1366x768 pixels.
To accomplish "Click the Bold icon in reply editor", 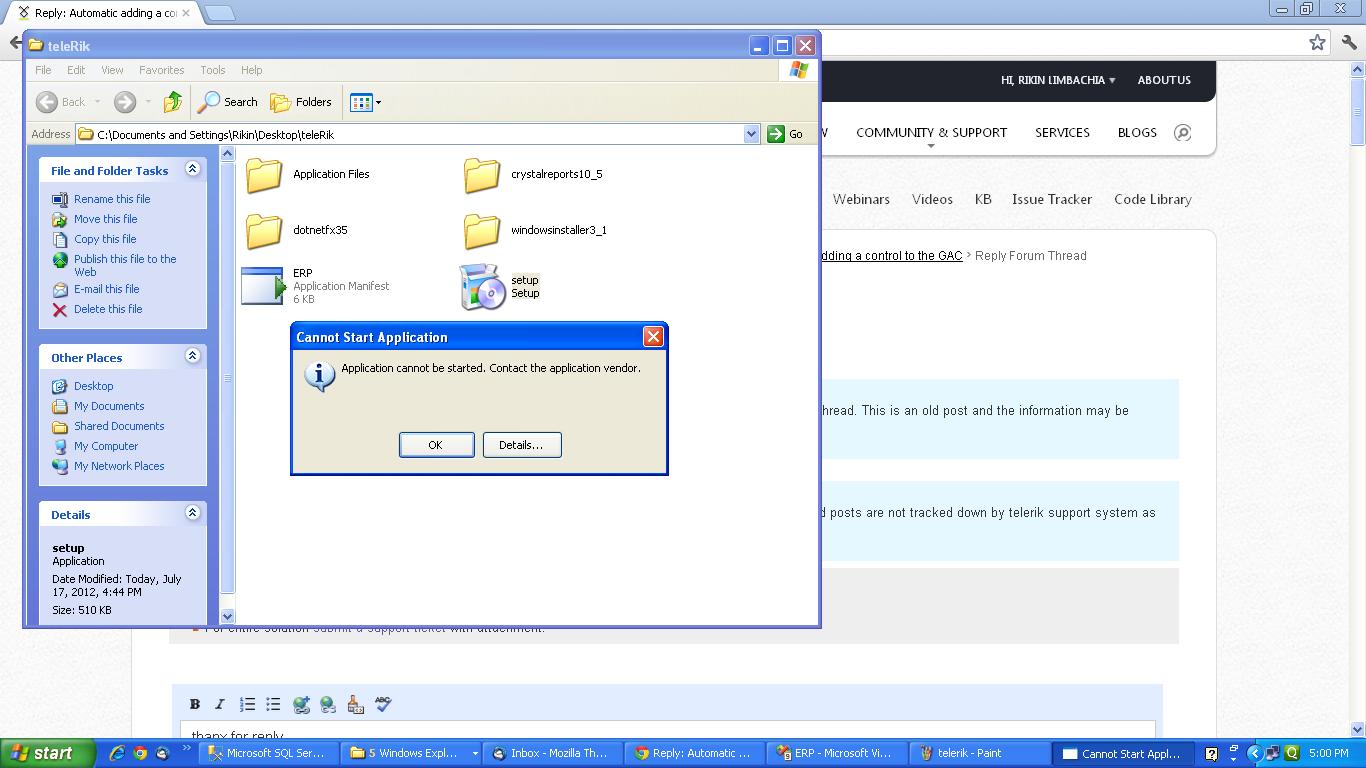I will 195,705.
